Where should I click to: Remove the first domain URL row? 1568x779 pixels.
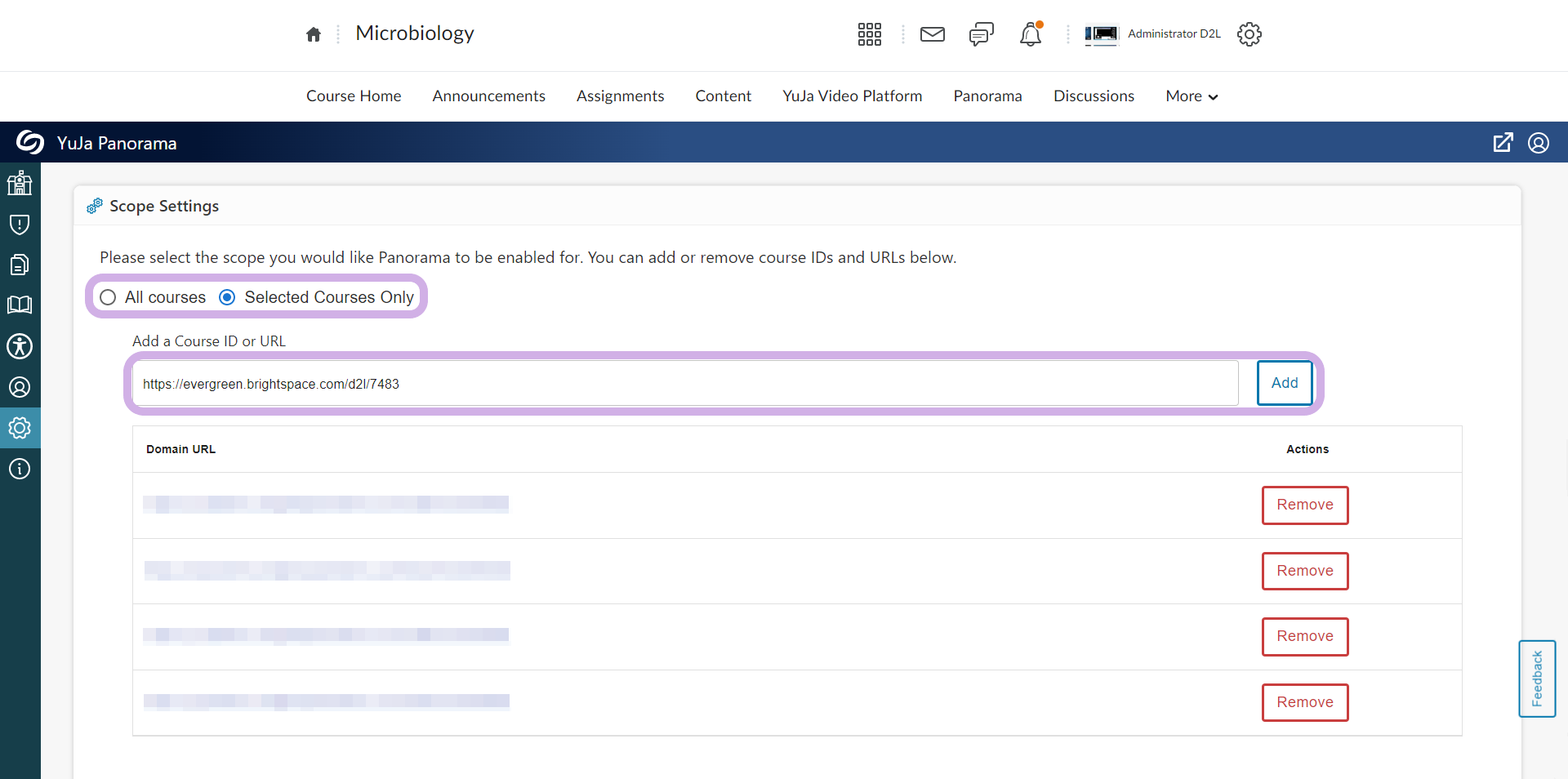click(1305, 505)
